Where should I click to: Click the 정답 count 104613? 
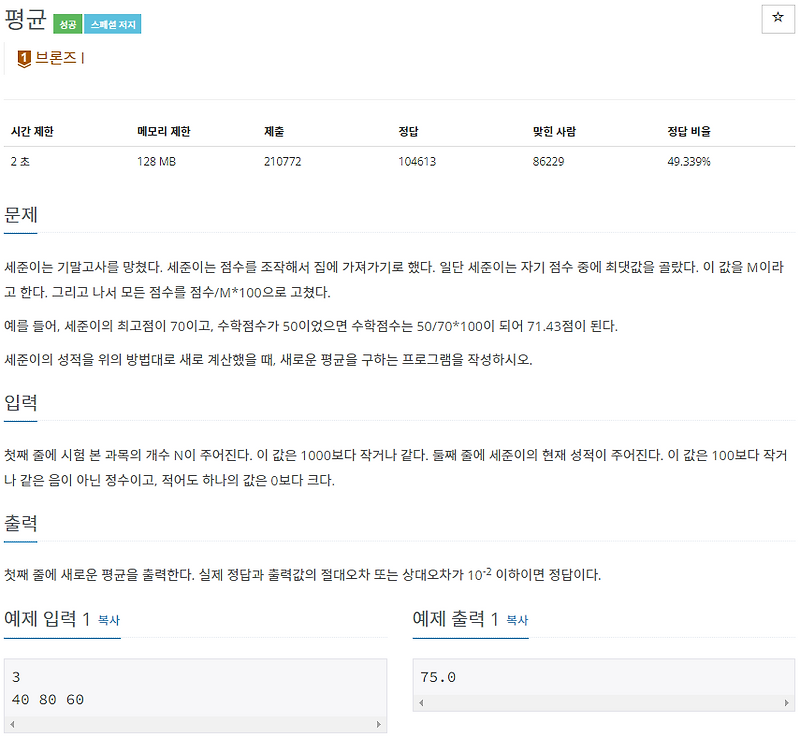[x=417, y=159]
